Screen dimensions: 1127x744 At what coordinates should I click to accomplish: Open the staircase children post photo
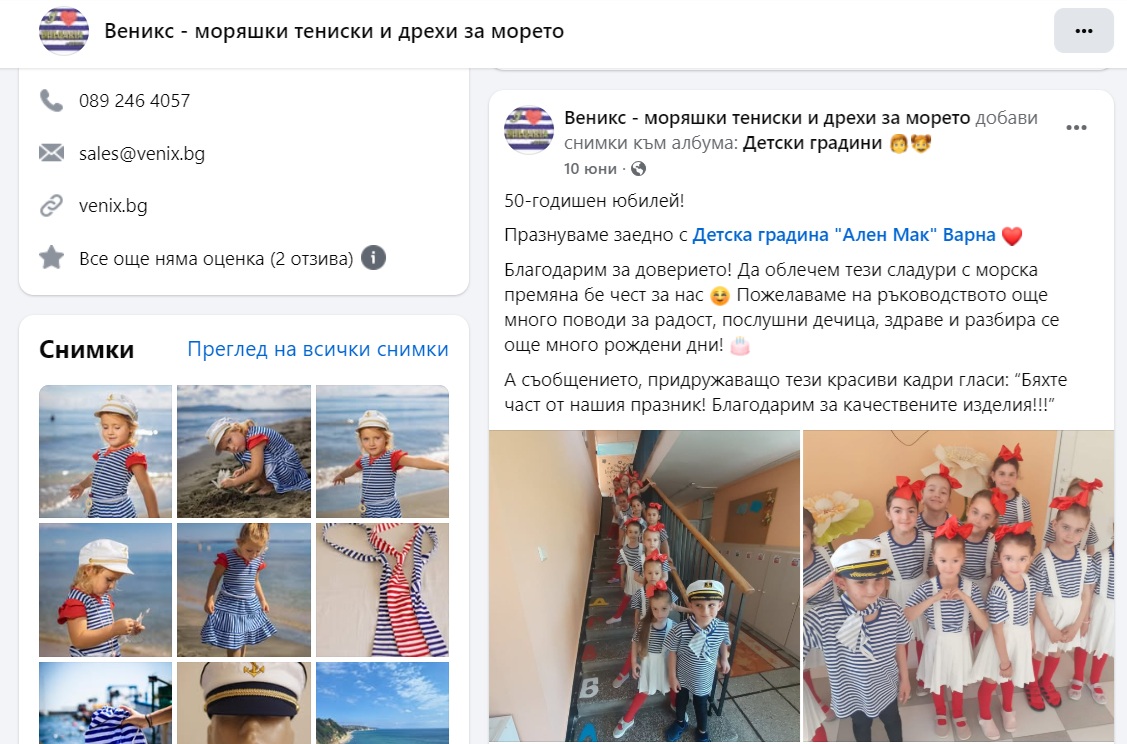(644, 586)
